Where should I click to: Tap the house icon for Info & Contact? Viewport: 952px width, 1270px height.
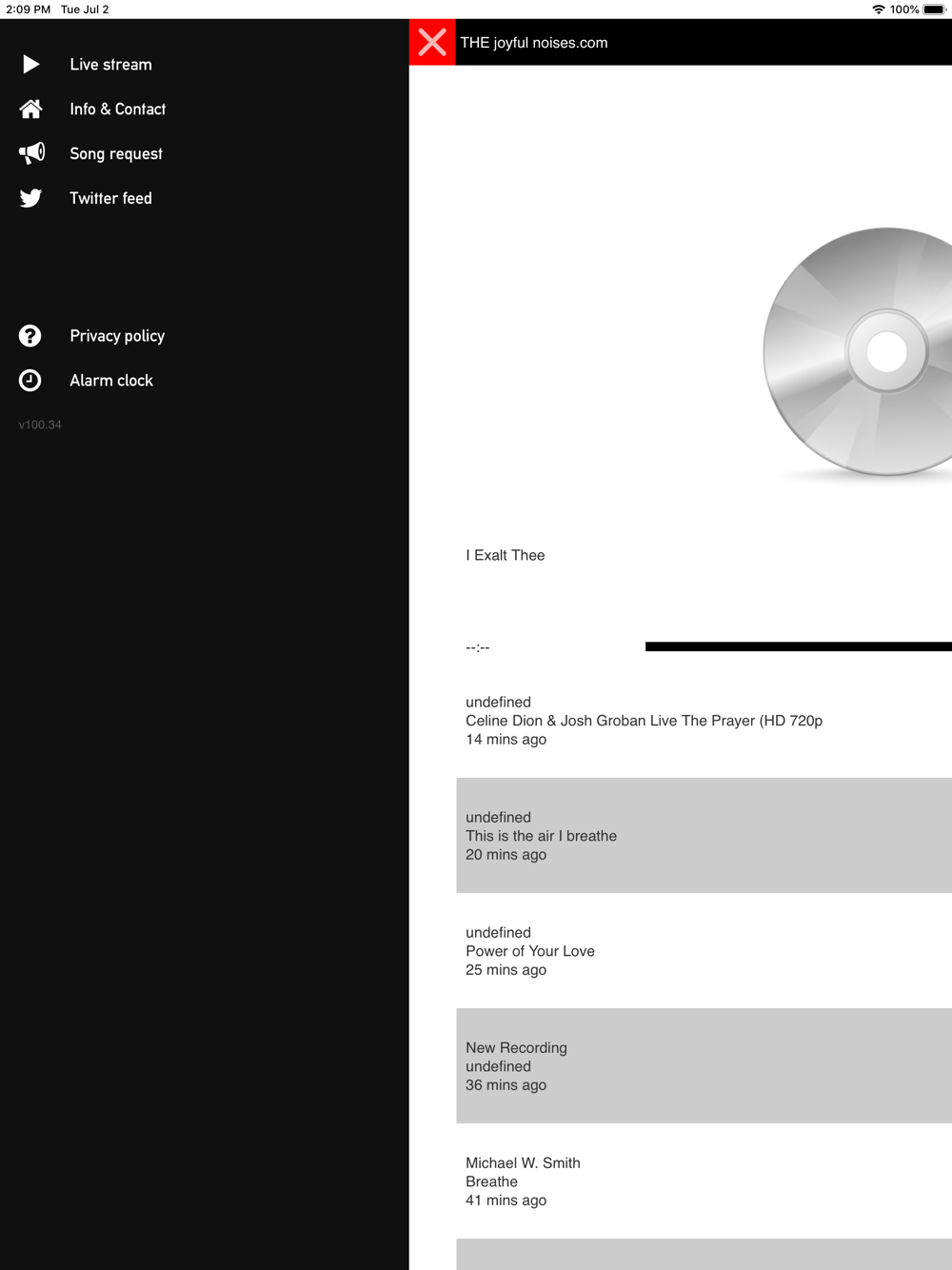click(30, 109)
